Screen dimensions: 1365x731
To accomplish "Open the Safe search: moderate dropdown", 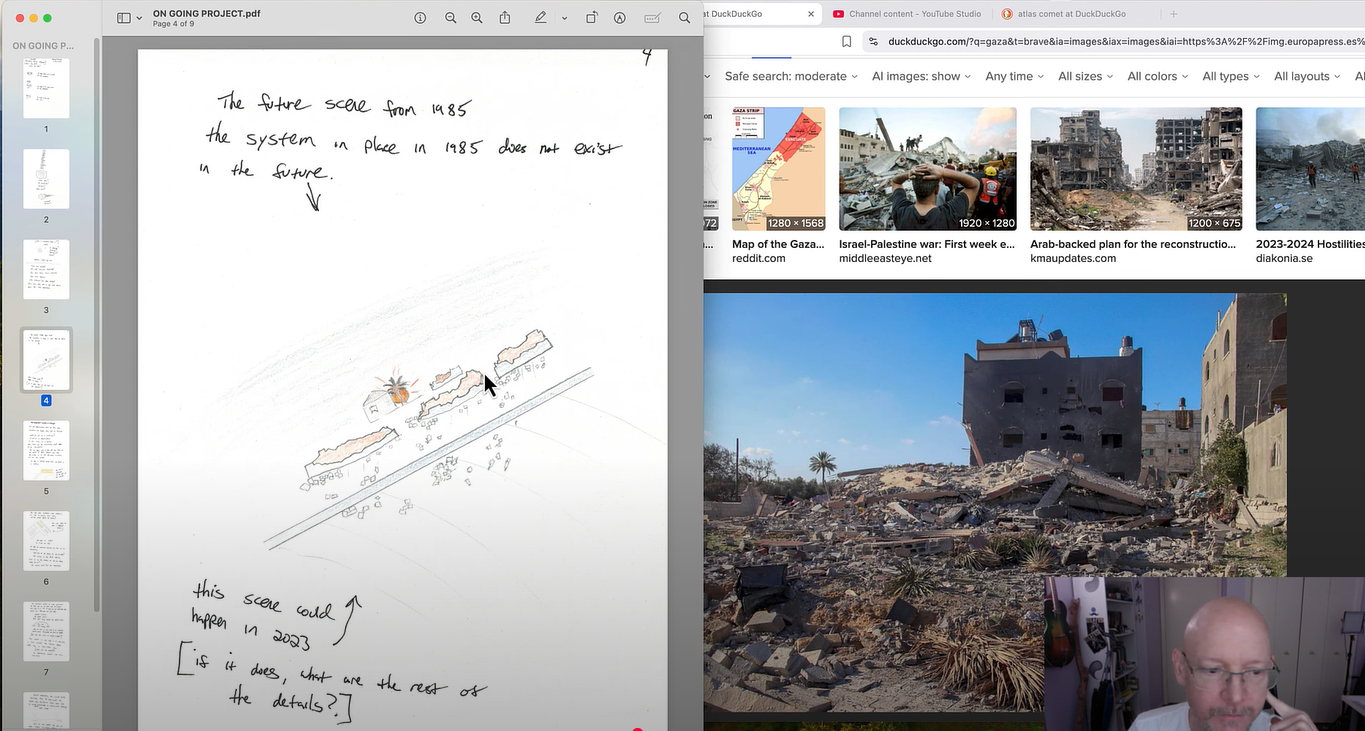I will [x=791, y=76].
